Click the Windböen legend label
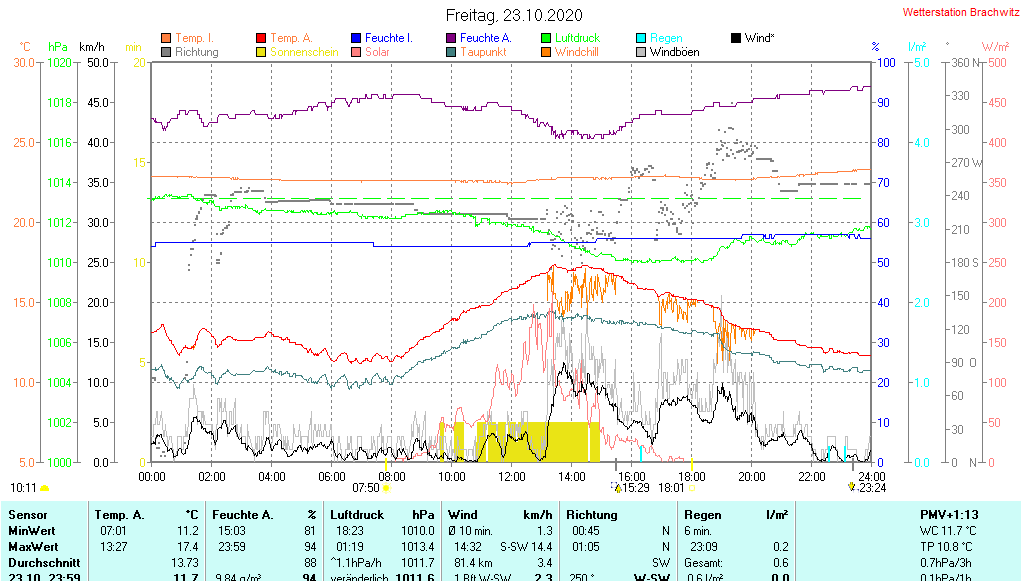Viewport: 1021px width, 581px height. point(674,52)
